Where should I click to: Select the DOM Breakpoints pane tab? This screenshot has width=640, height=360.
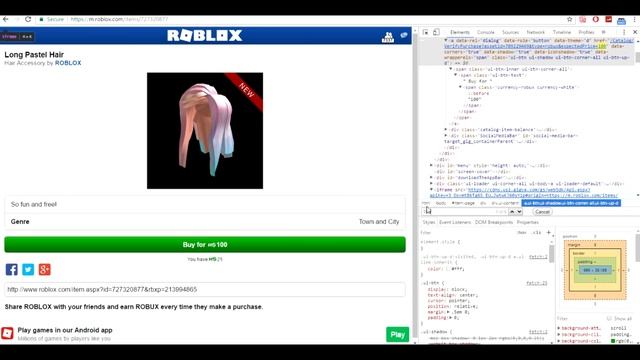(x=493, y=222)
